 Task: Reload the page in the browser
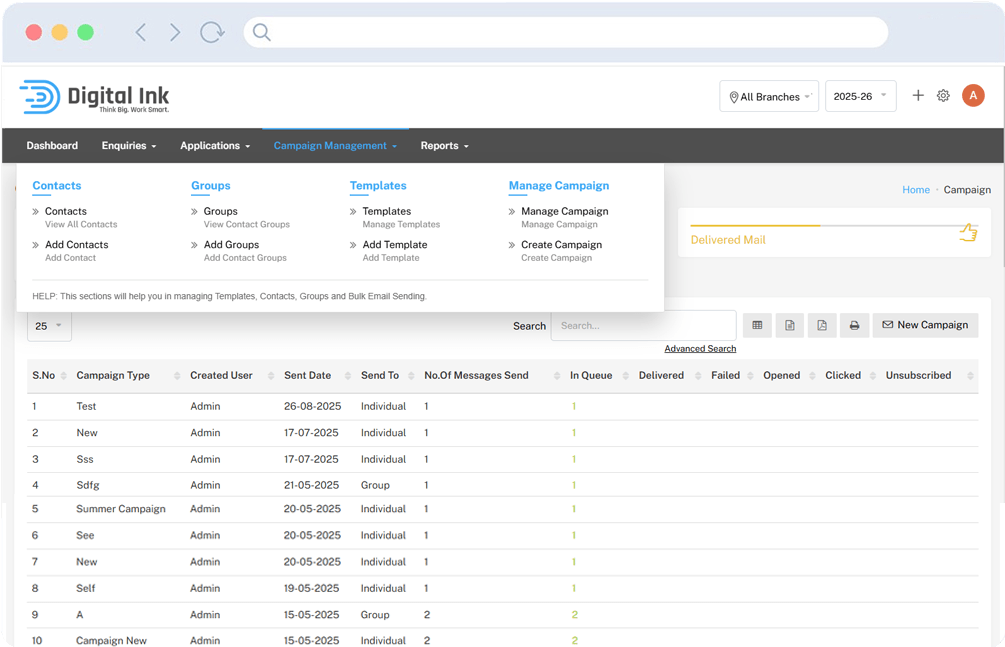pyautogui.click(x=212, y=32)
